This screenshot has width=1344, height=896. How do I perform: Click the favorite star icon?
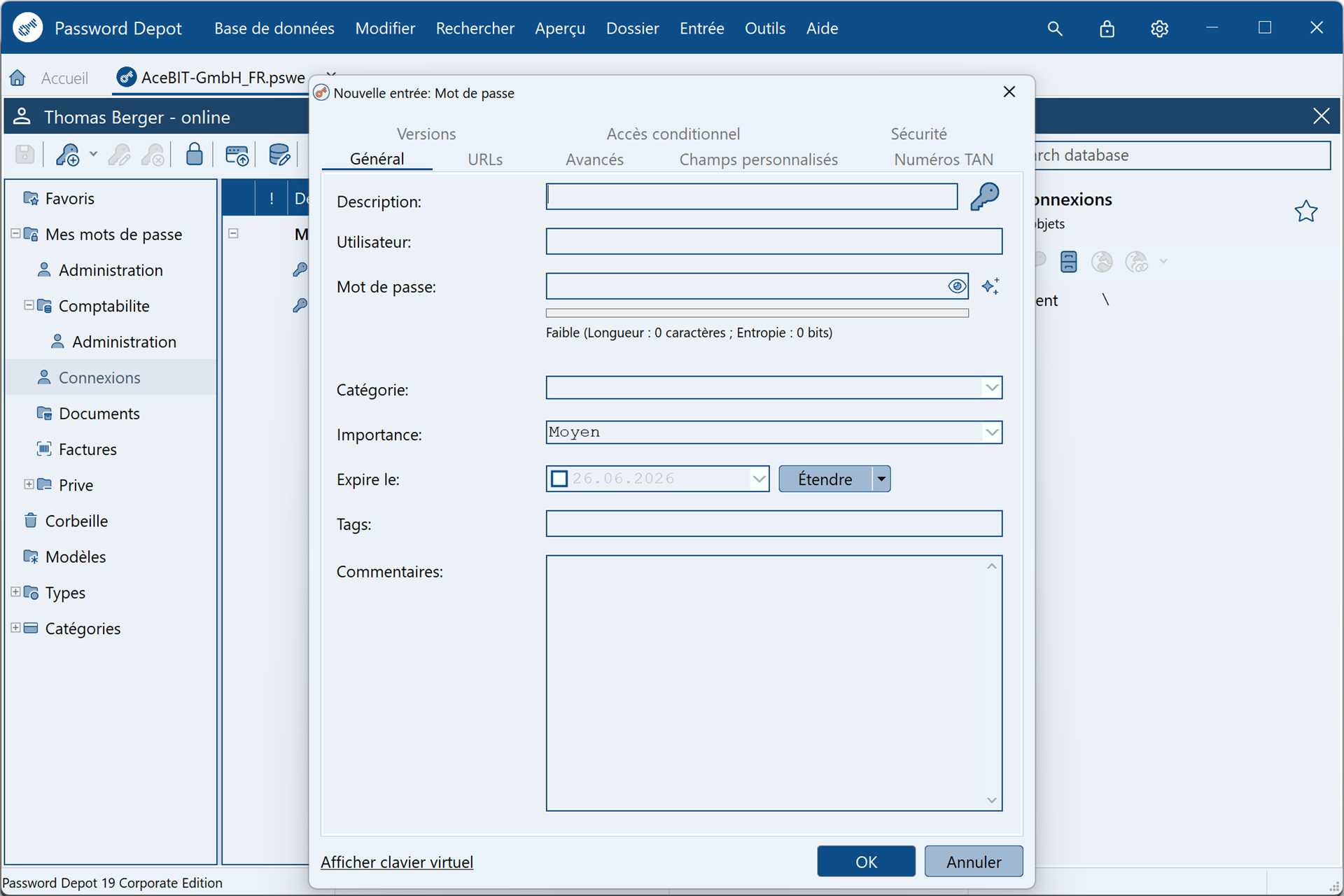pyautogui.click(x=1305, y=211)
